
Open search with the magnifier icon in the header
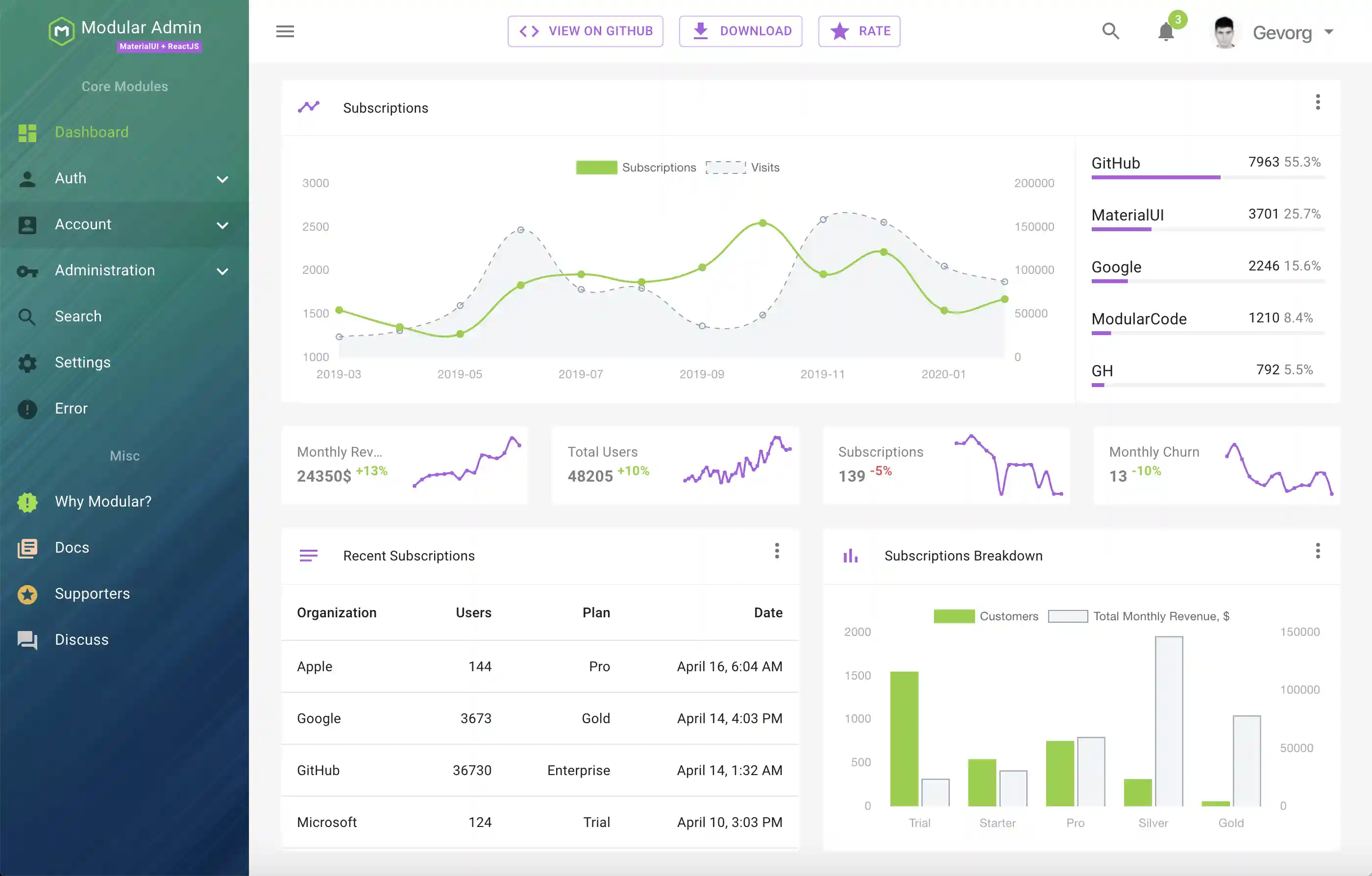click(1110, 31)
